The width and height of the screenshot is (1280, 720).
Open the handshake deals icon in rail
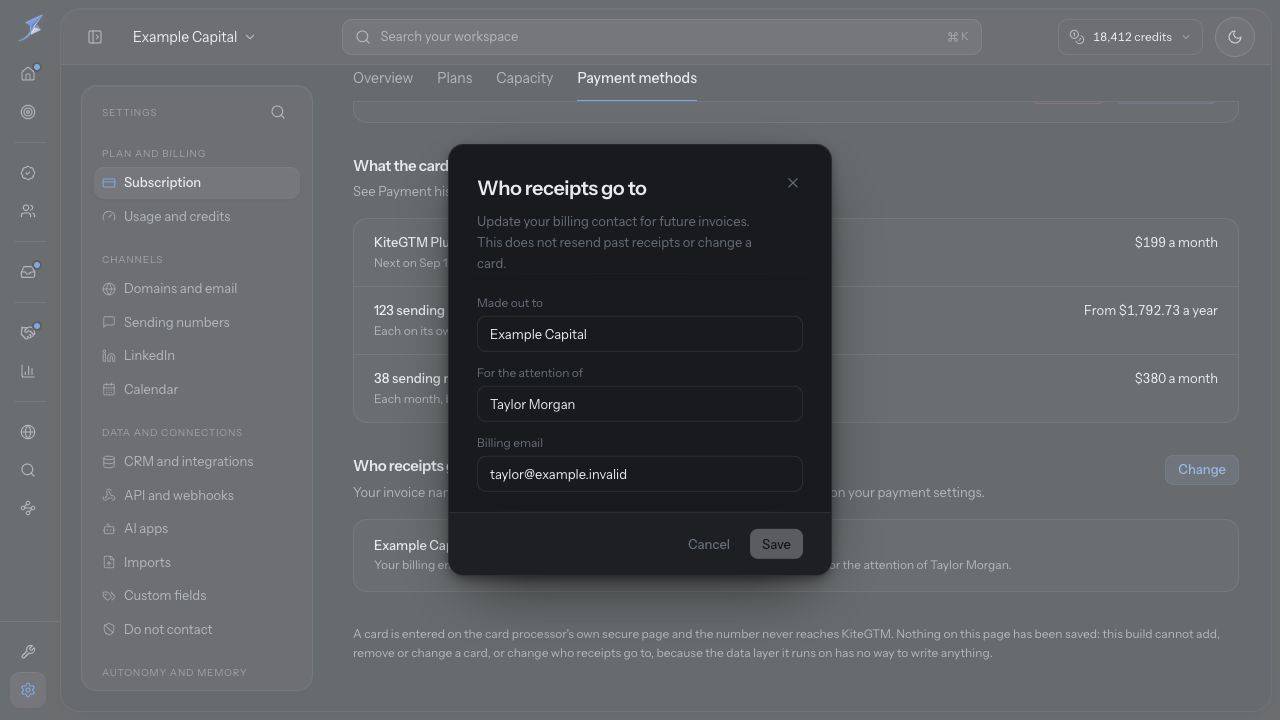click(x=28, y=333)
